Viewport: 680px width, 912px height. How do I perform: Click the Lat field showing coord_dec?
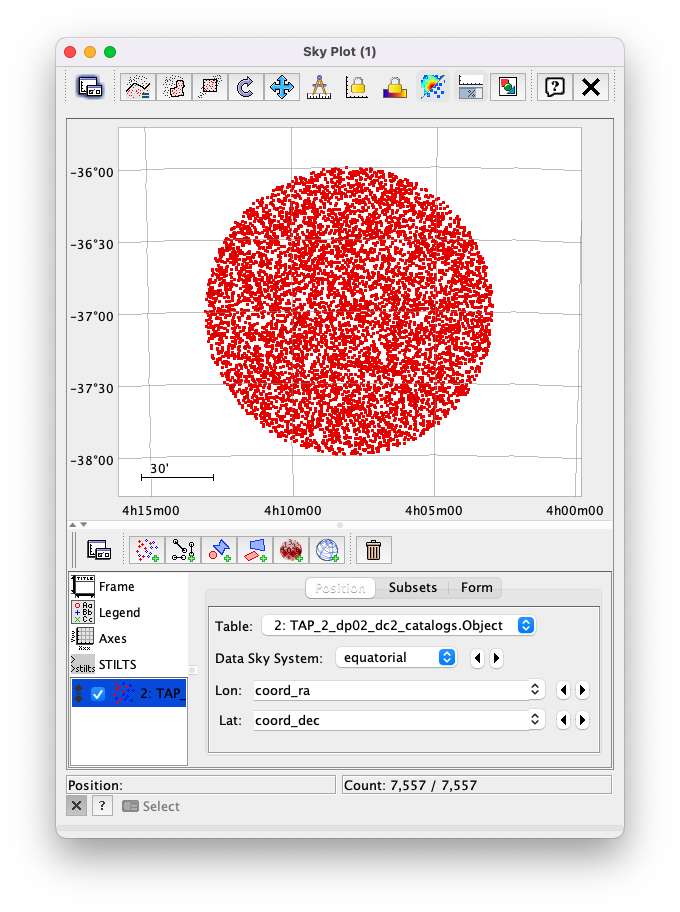pyautogui.click(x=390, y=720)
